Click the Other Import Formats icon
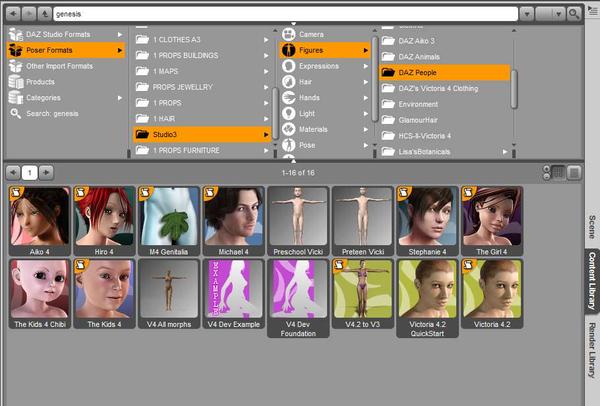 16,66
